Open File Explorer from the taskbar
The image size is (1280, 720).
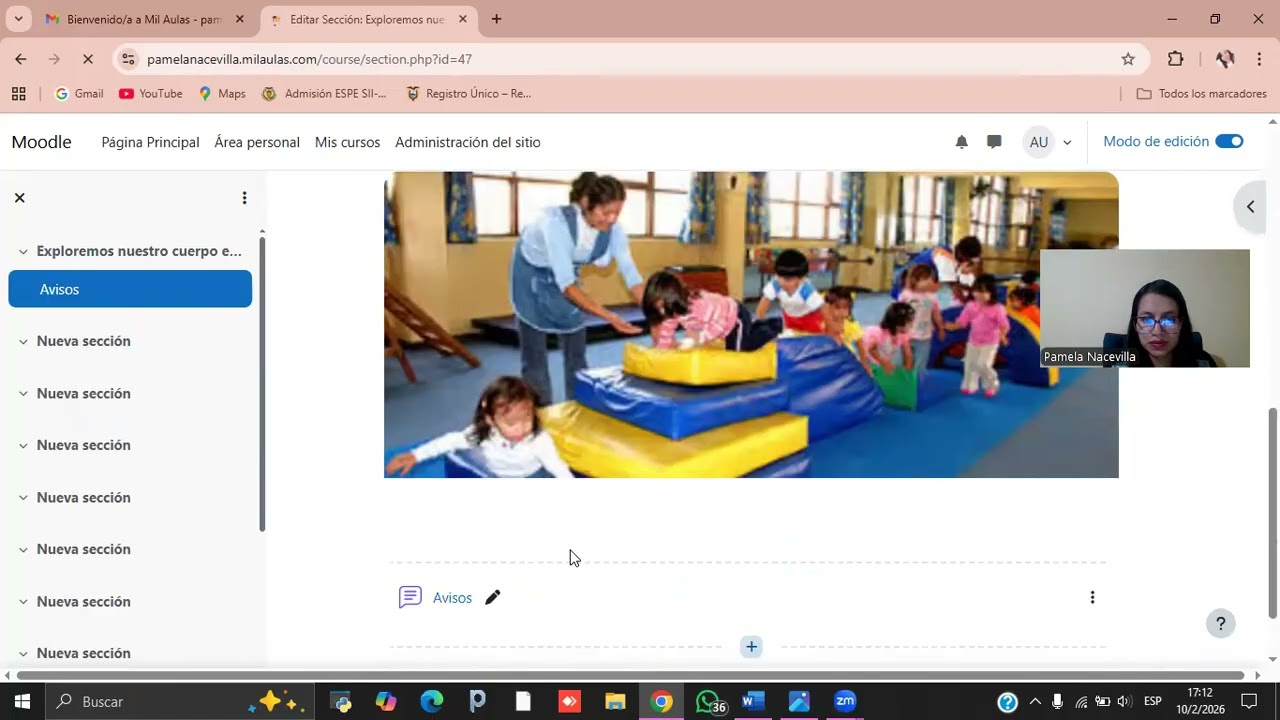(x=615, y=701)
